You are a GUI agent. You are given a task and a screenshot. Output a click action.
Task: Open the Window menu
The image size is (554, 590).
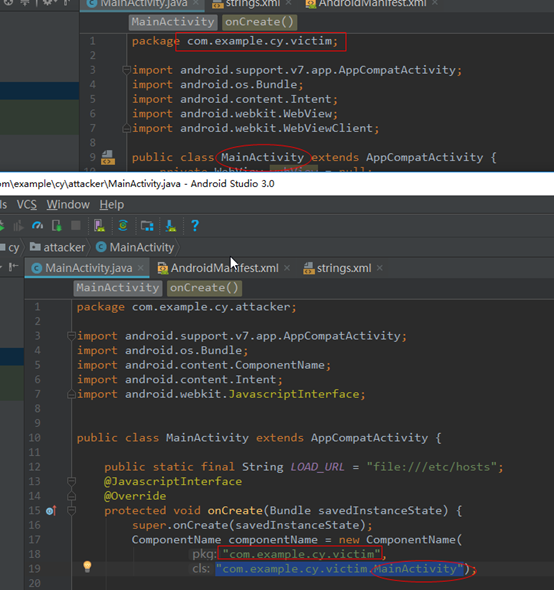68,205
